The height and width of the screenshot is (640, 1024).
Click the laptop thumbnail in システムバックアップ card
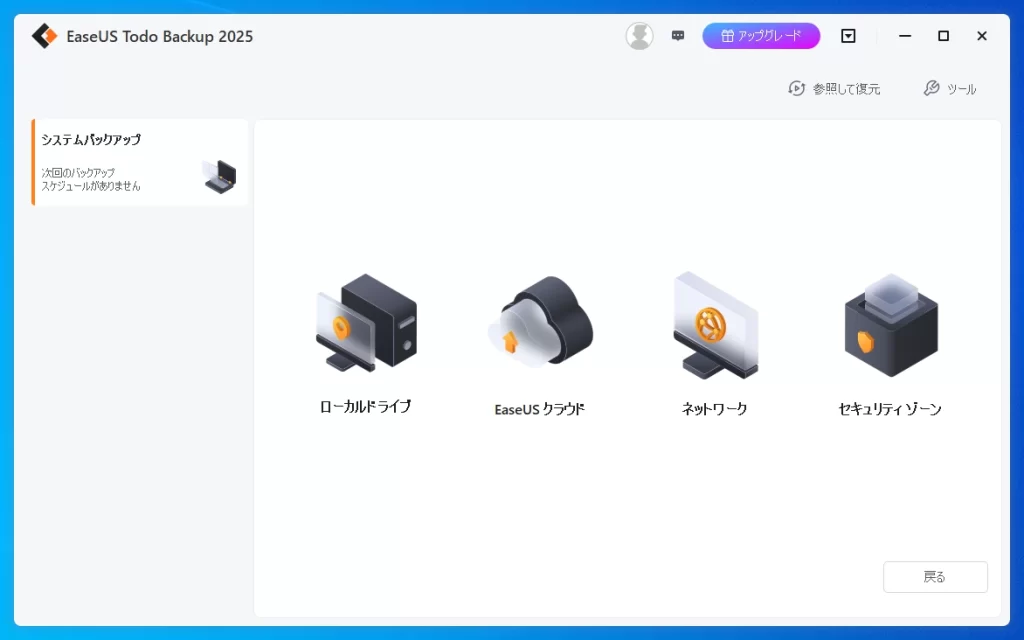219,177
